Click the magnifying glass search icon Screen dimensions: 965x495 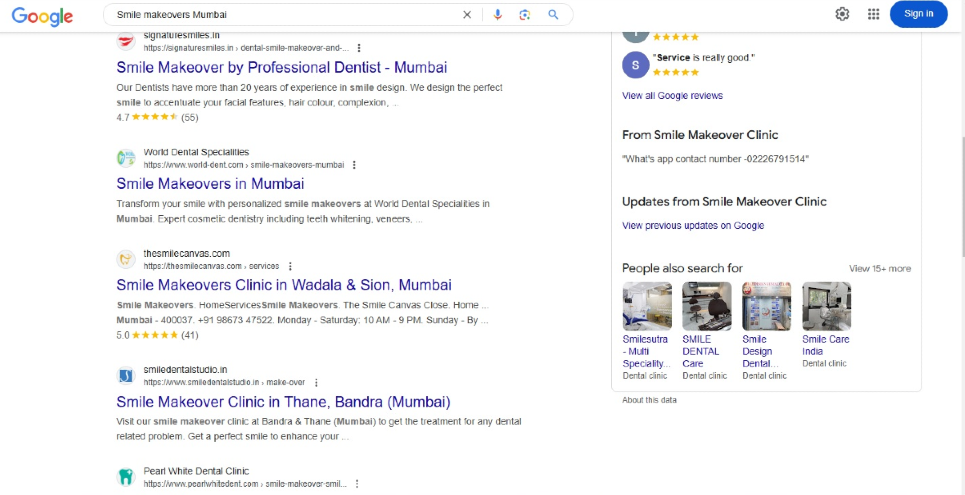pyautogui.click(x=553, y=15)
